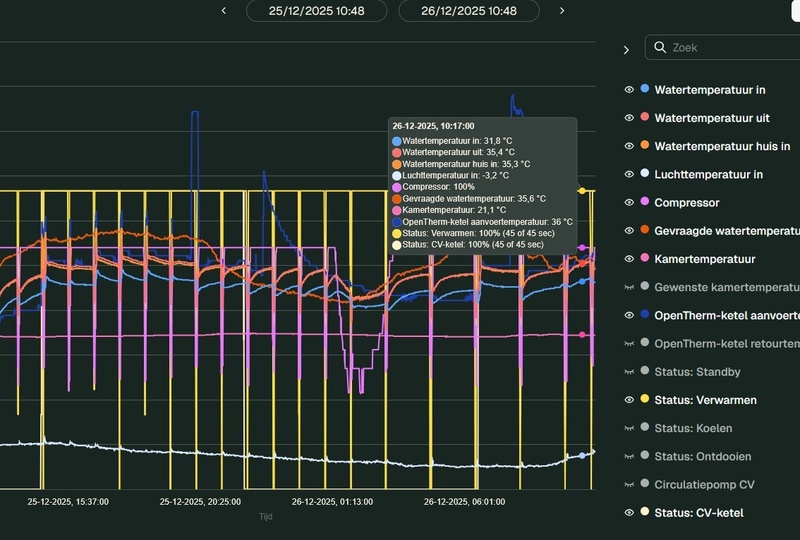Screen dimensions: 800x540
Task: Click hidden-eye icon for Circulatiepomp CV
Action: point(629,485)
